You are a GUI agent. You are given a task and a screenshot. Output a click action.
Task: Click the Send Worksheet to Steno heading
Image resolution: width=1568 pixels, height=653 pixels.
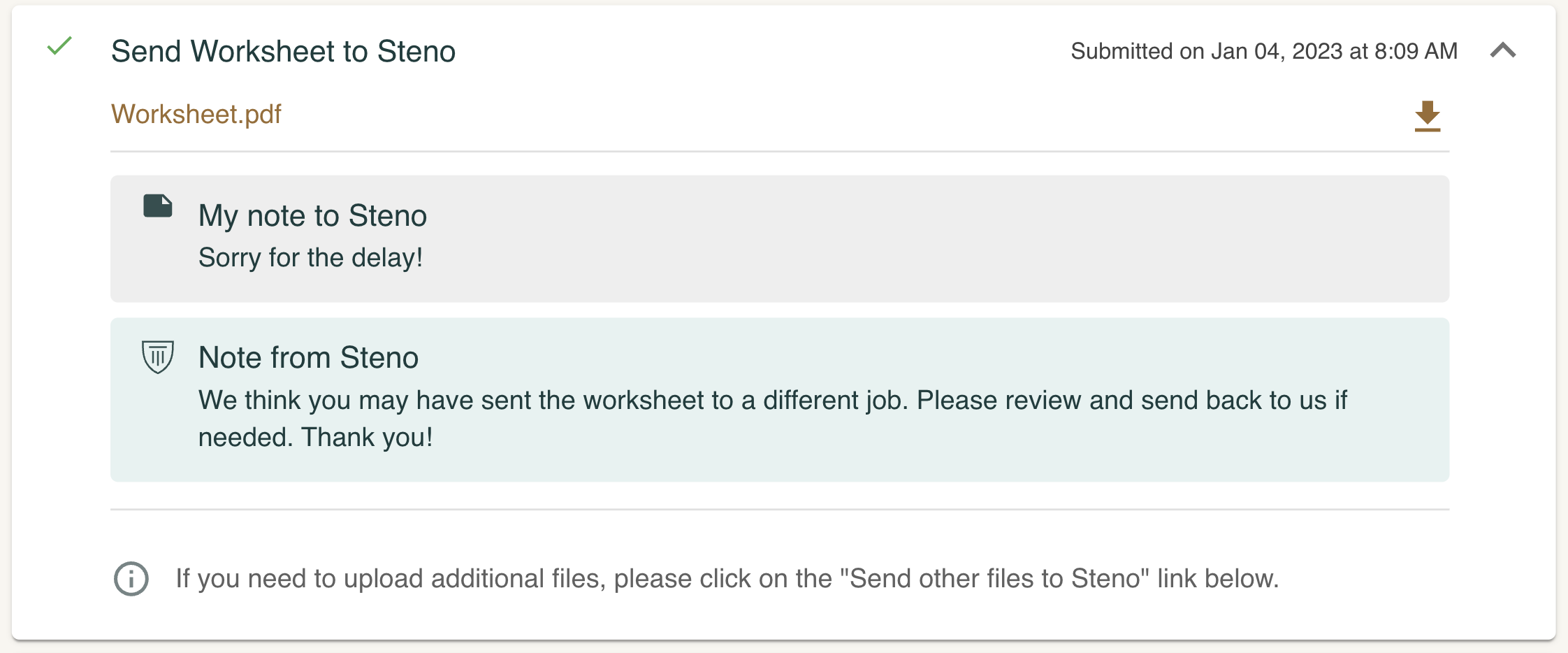[x=283, y=51]
